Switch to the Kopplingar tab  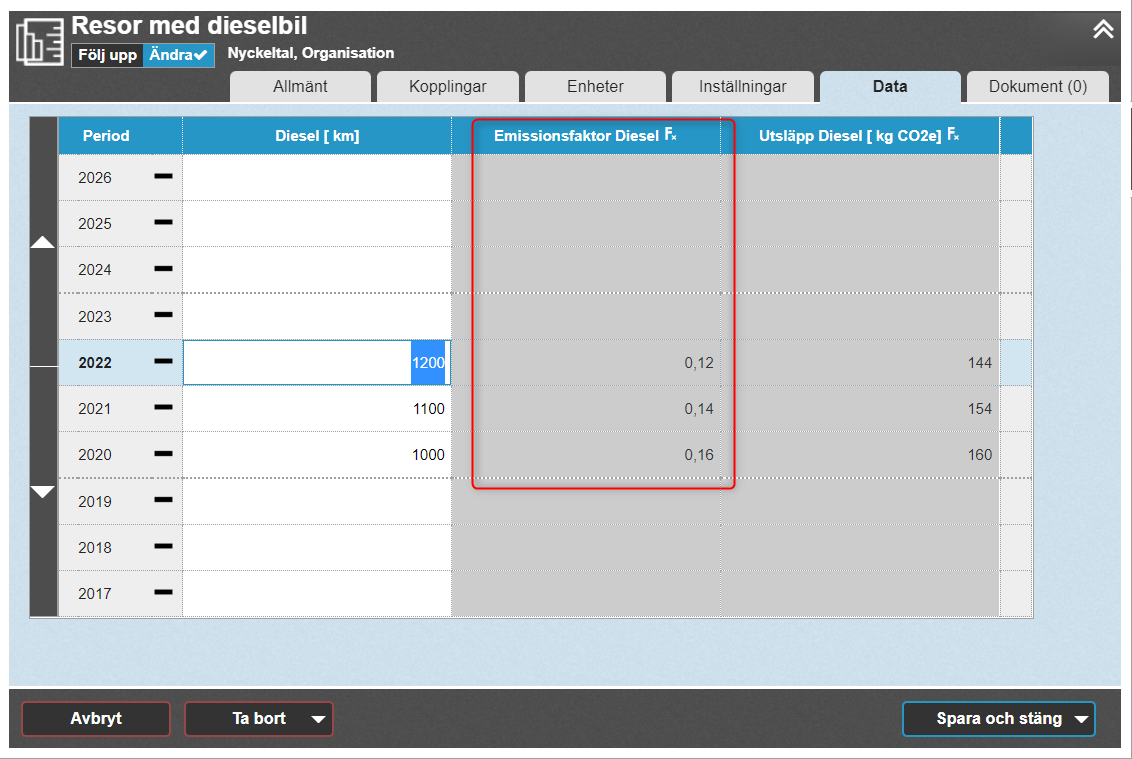[447, 87]
